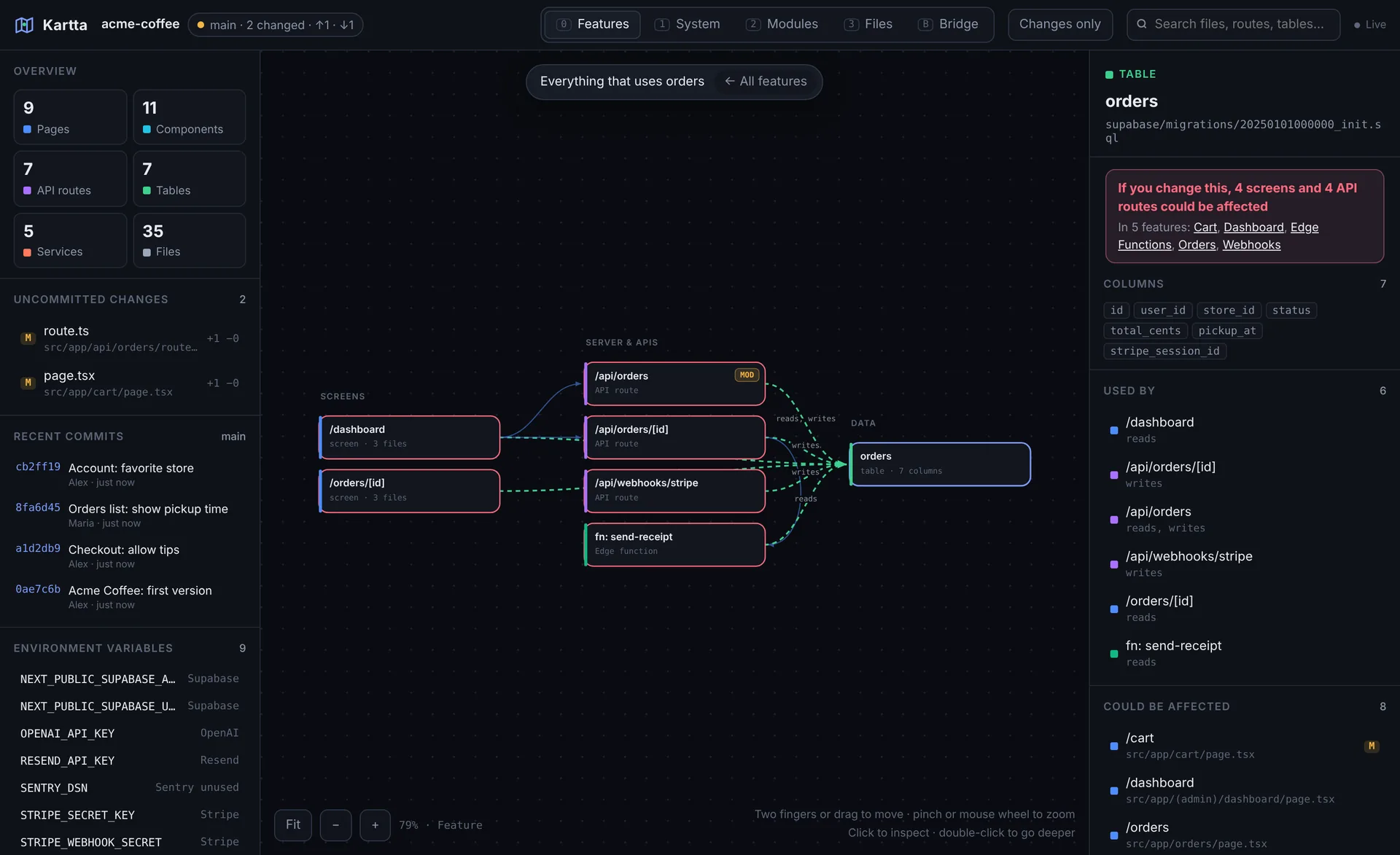The image size is (1400, 855).
Task: Switch to the Features tab
Action: (593, 24)
